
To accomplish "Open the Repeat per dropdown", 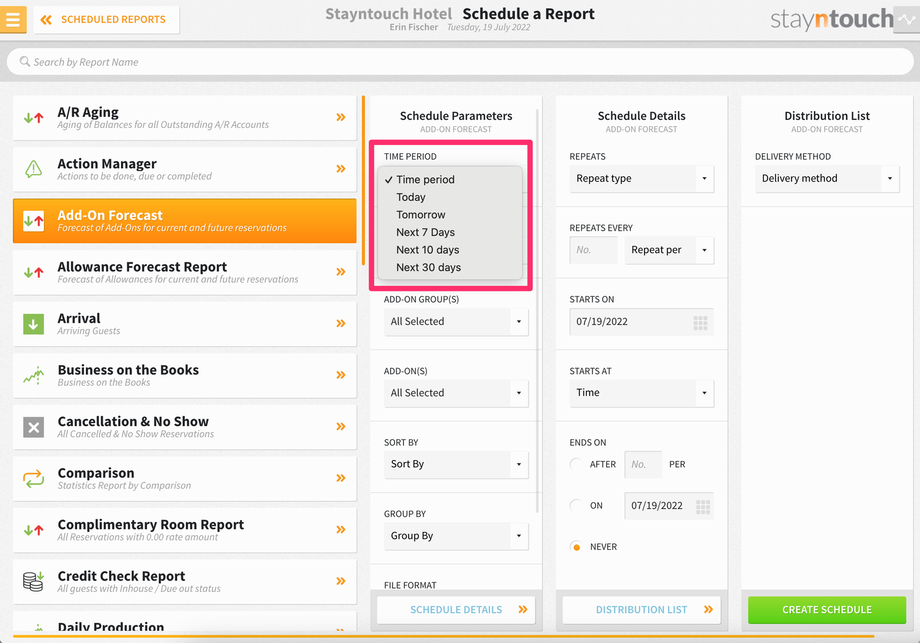I will point(669,250).
